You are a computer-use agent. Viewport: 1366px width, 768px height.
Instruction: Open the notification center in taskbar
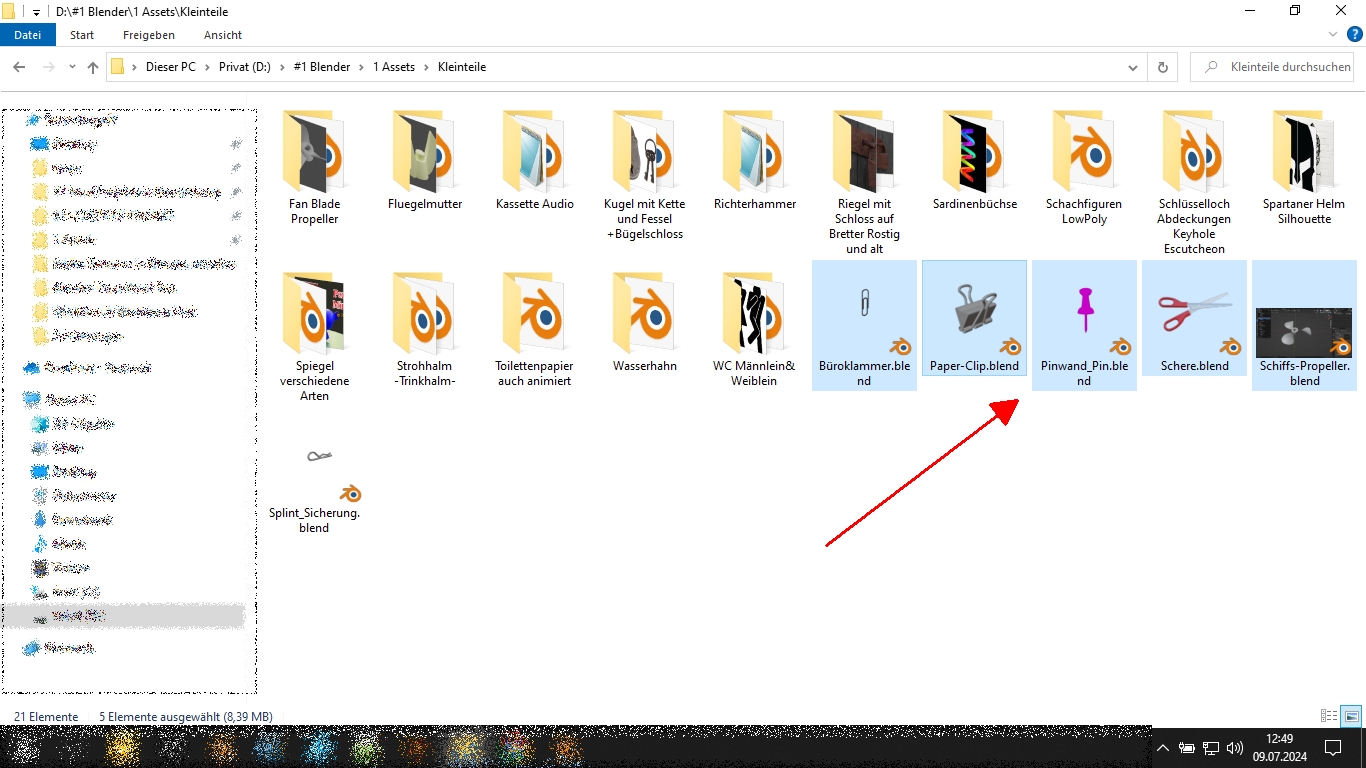coord(1332,747)
